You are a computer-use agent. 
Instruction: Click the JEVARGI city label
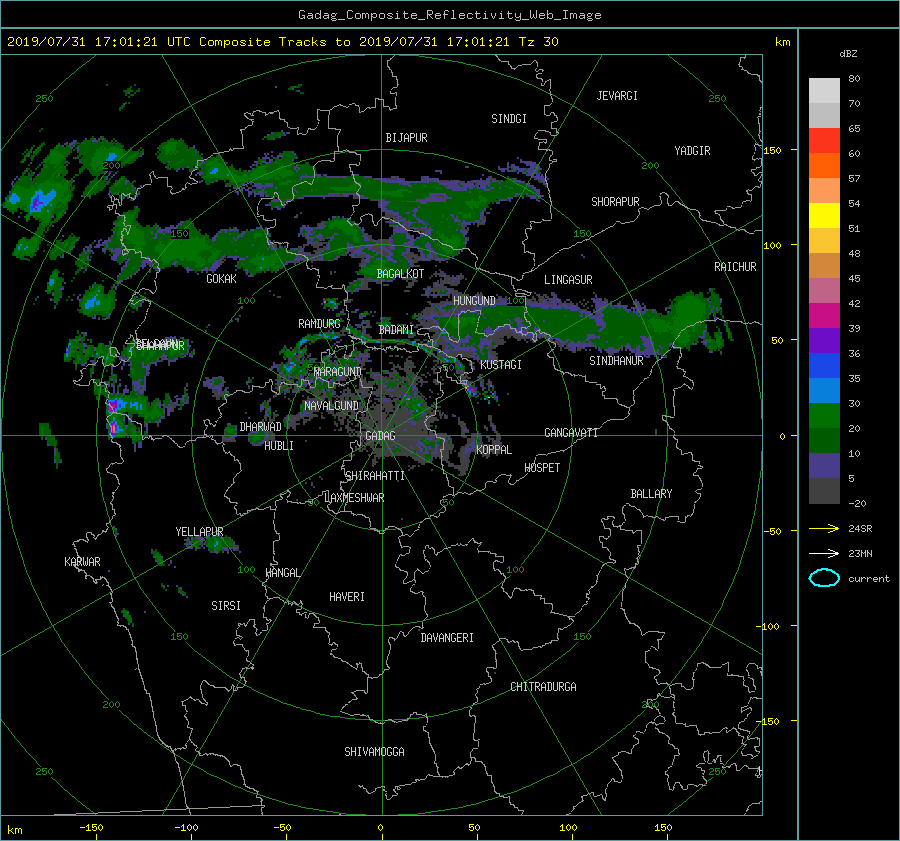point(617,96)
